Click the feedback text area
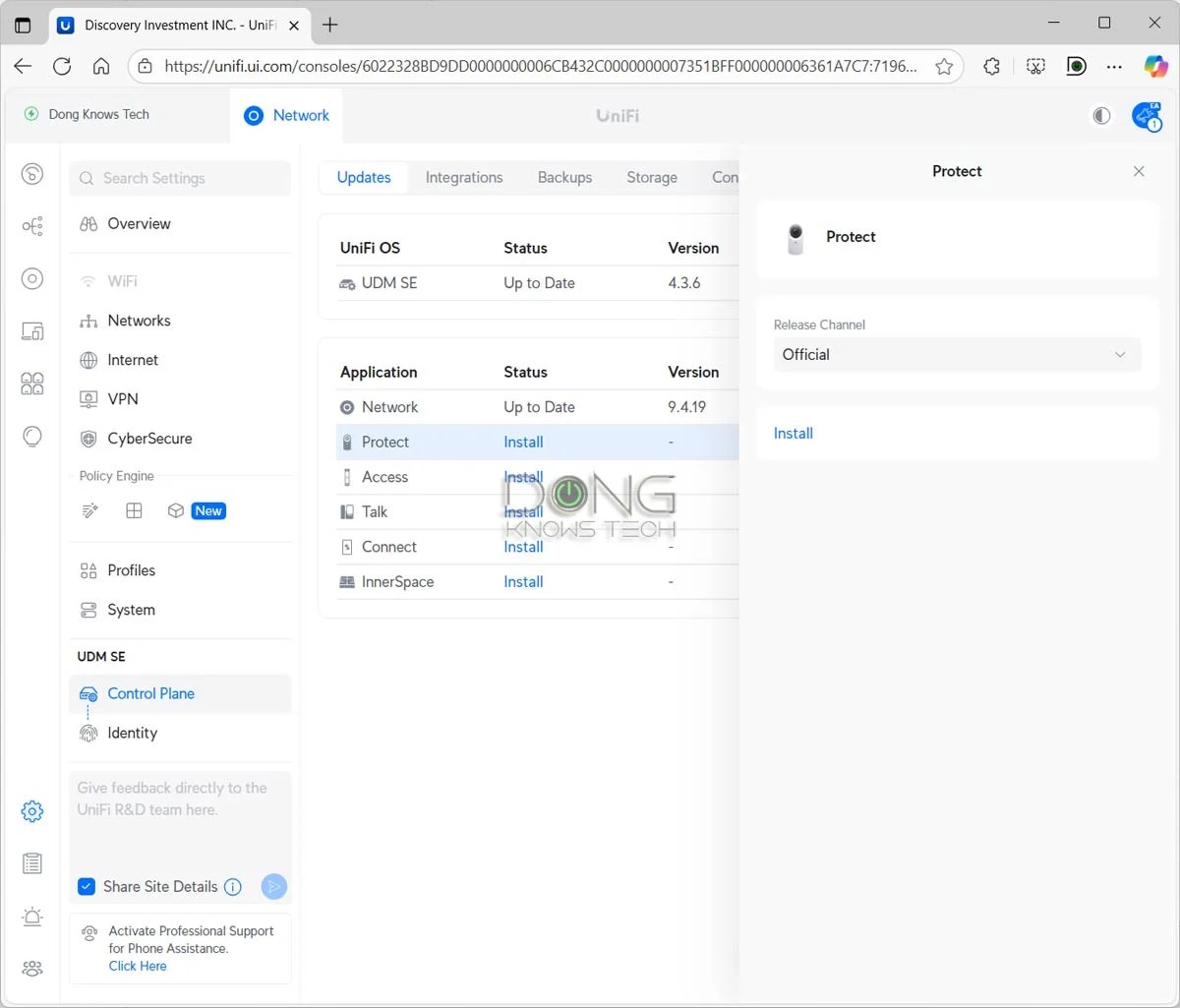Viewport: 1180px width, 1008px height. pyautogui.click(x=180, y=820)
